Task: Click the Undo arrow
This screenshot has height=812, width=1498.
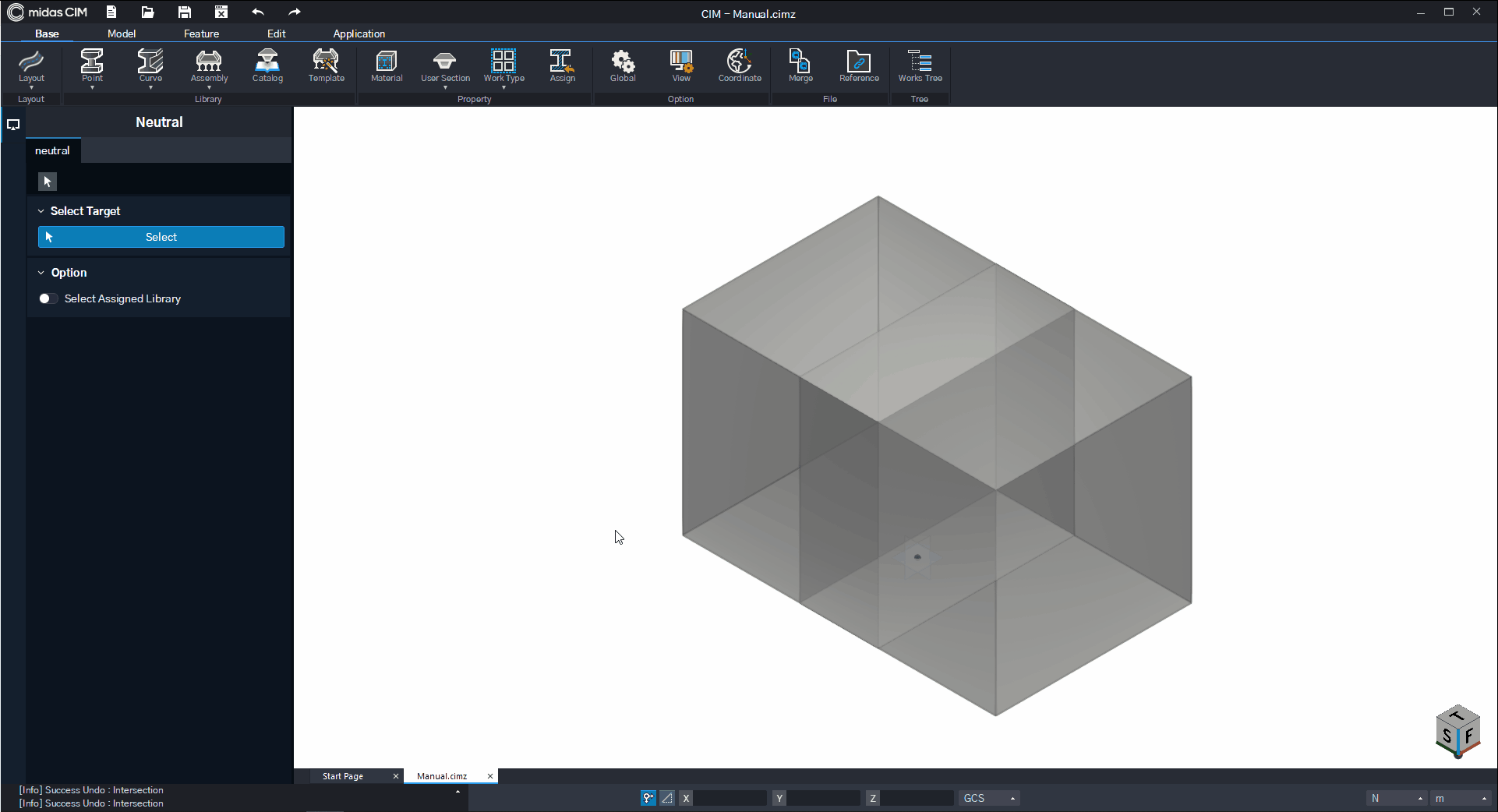Action: [258, 12]
